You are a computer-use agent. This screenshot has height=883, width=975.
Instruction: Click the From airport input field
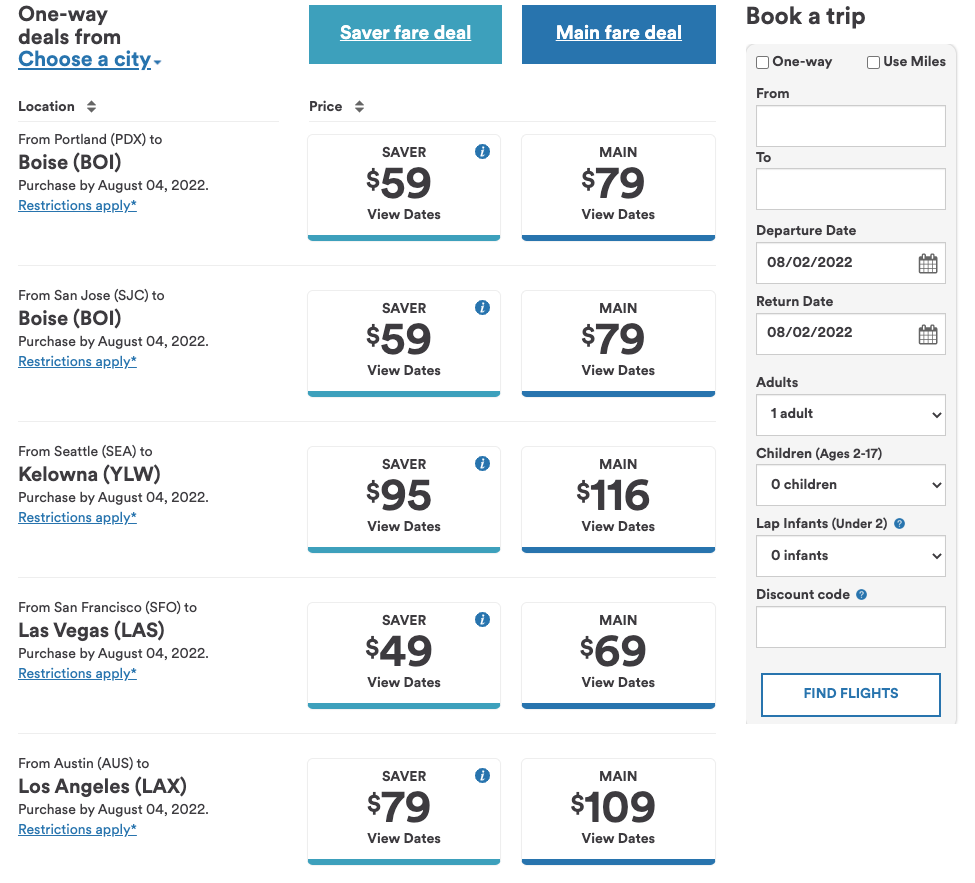click(x=850, y=126)
